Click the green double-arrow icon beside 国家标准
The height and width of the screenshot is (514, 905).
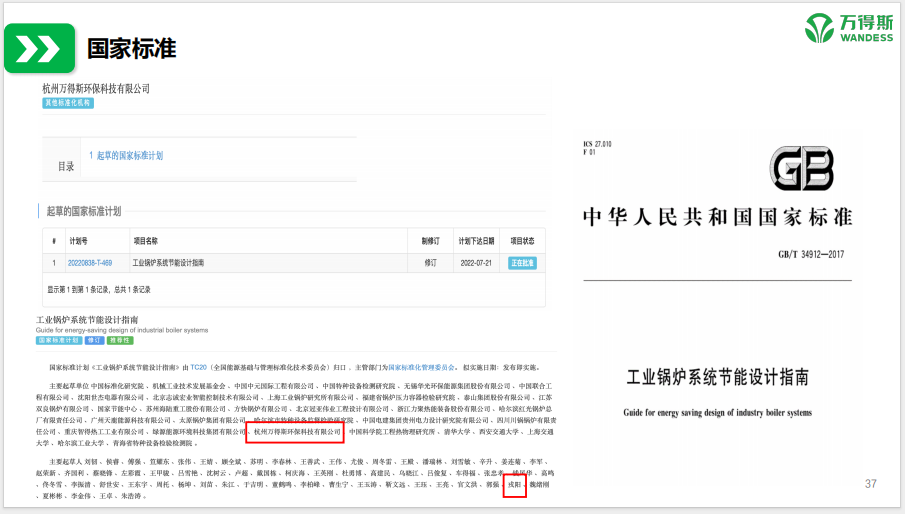pos(39,48)
